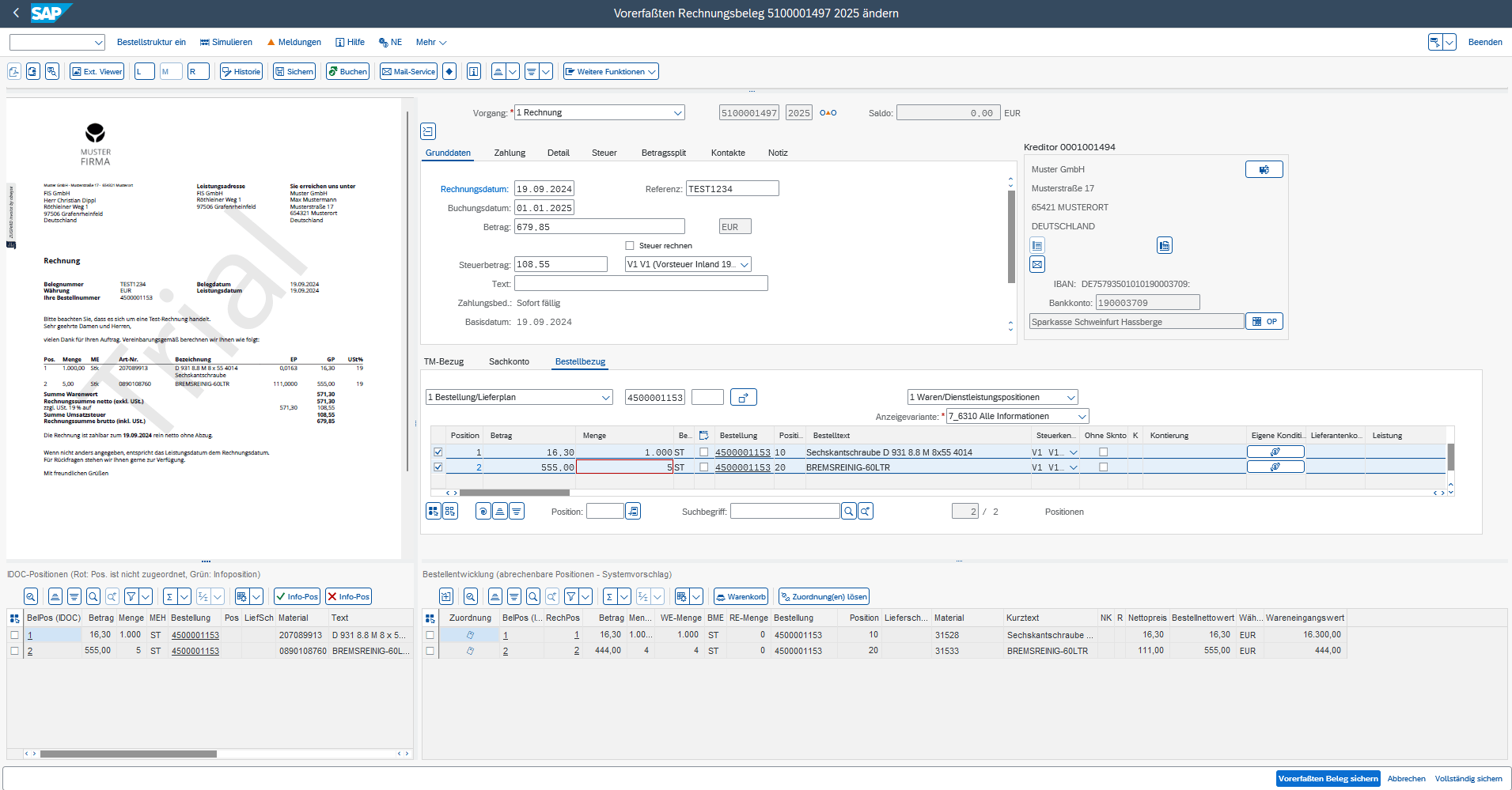The height and width of the screenshot is (790, 1512).
Task: Click the red X Info-Pos button
Action: (x=348, y=596)
